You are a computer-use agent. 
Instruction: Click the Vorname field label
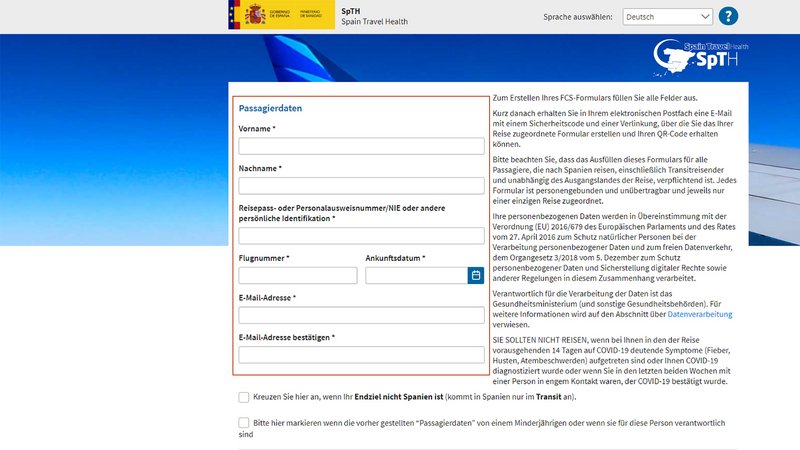pyautogui.click(x=257, y=129)
